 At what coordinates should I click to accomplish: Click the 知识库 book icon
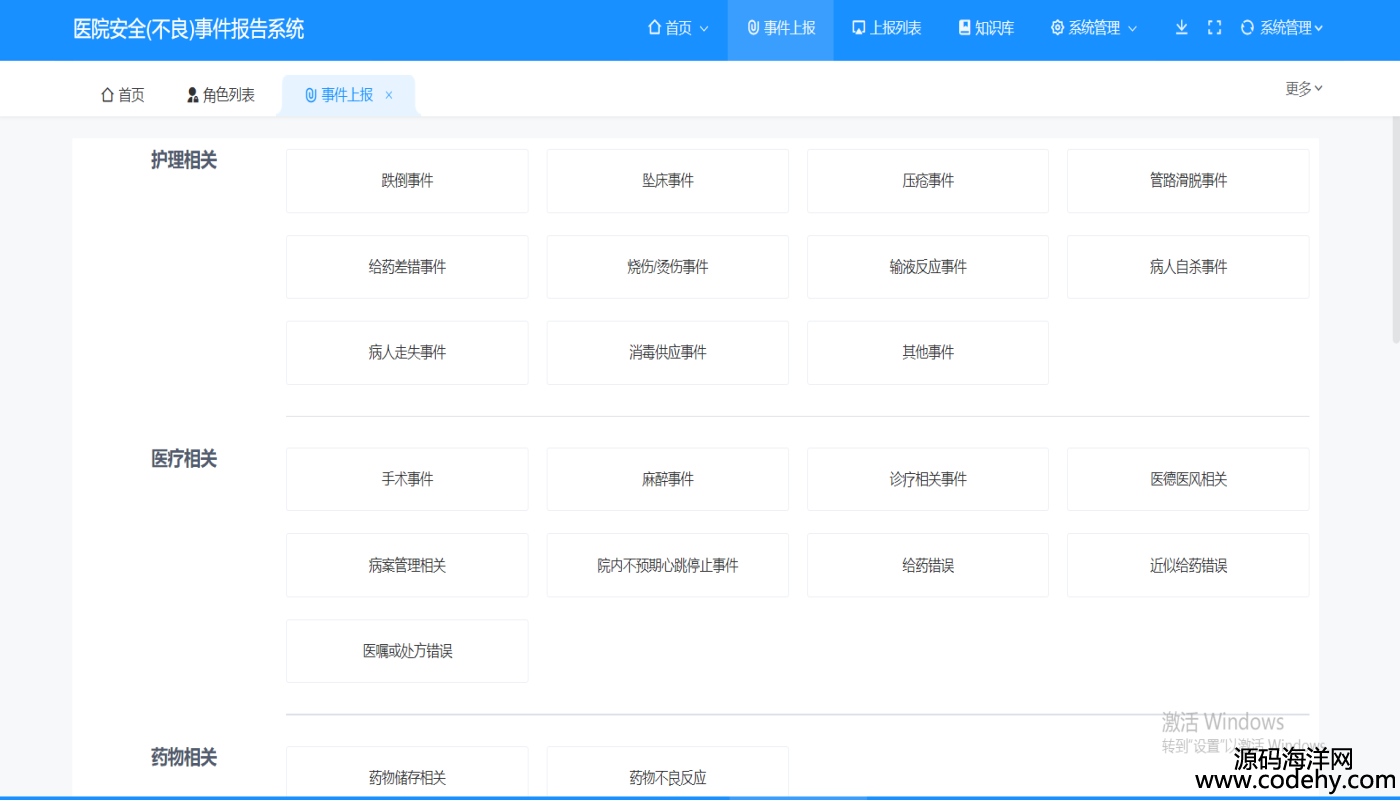tap(964, 28)
